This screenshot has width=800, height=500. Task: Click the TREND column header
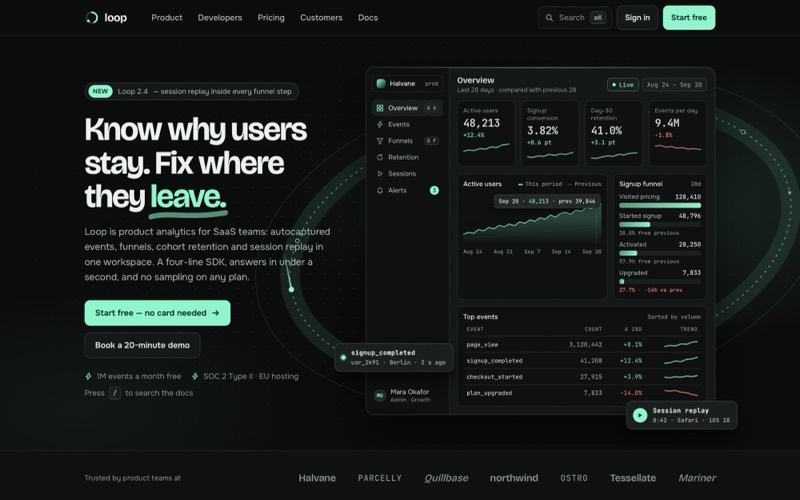[x=689, y=330]
